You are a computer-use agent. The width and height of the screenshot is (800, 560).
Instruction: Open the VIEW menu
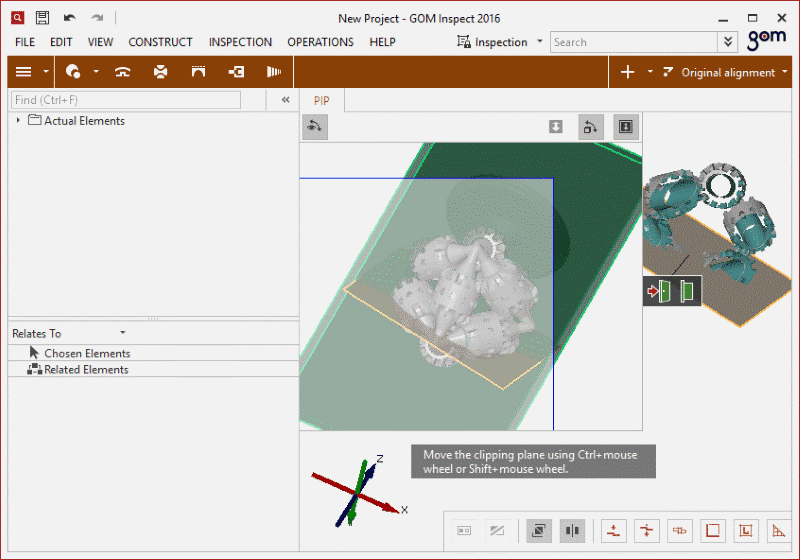coord(100,42)
